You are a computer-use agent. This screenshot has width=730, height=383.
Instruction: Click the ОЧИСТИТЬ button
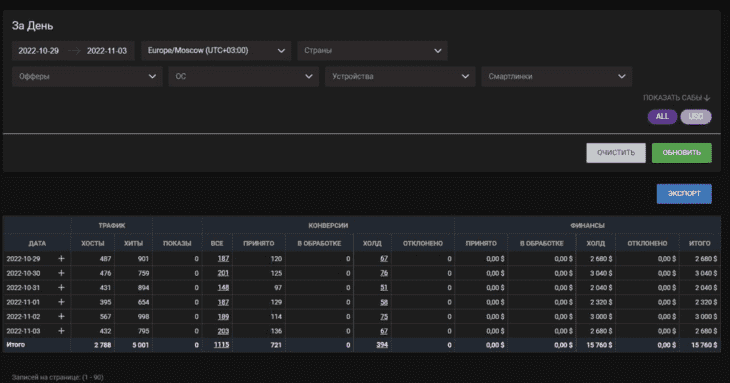click(x=615, y=153)
